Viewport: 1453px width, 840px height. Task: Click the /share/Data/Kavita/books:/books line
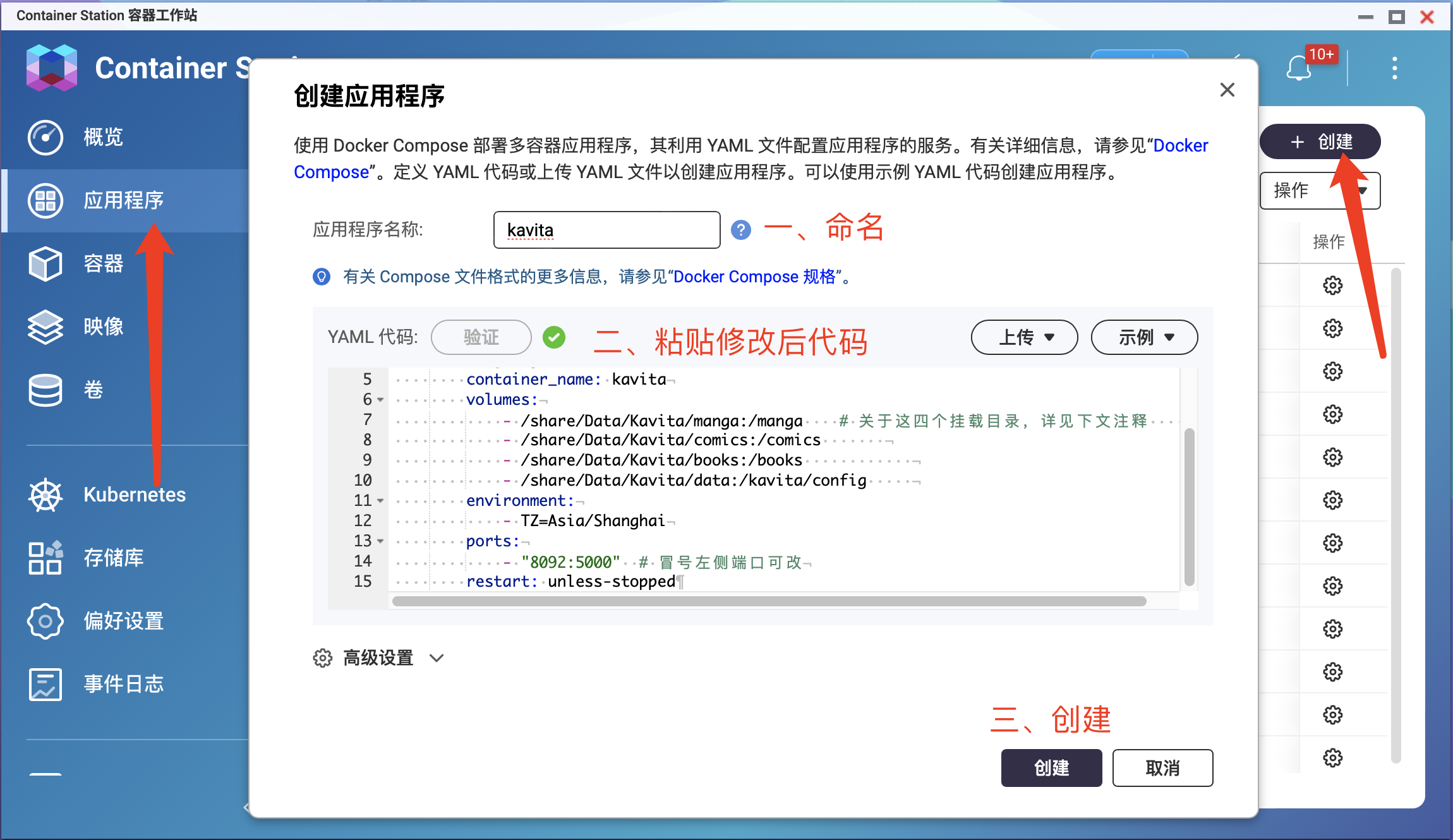point(661,460)
